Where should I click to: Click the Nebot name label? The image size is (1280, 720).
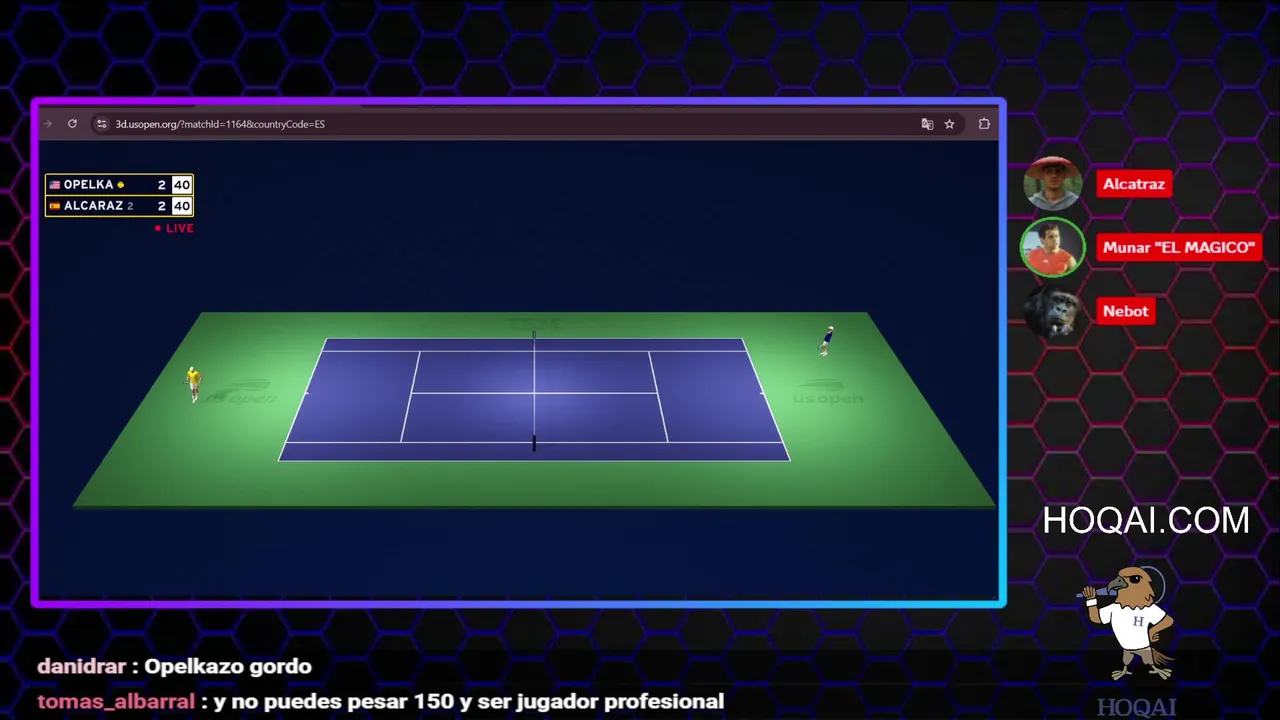(x=1126, y=311)
